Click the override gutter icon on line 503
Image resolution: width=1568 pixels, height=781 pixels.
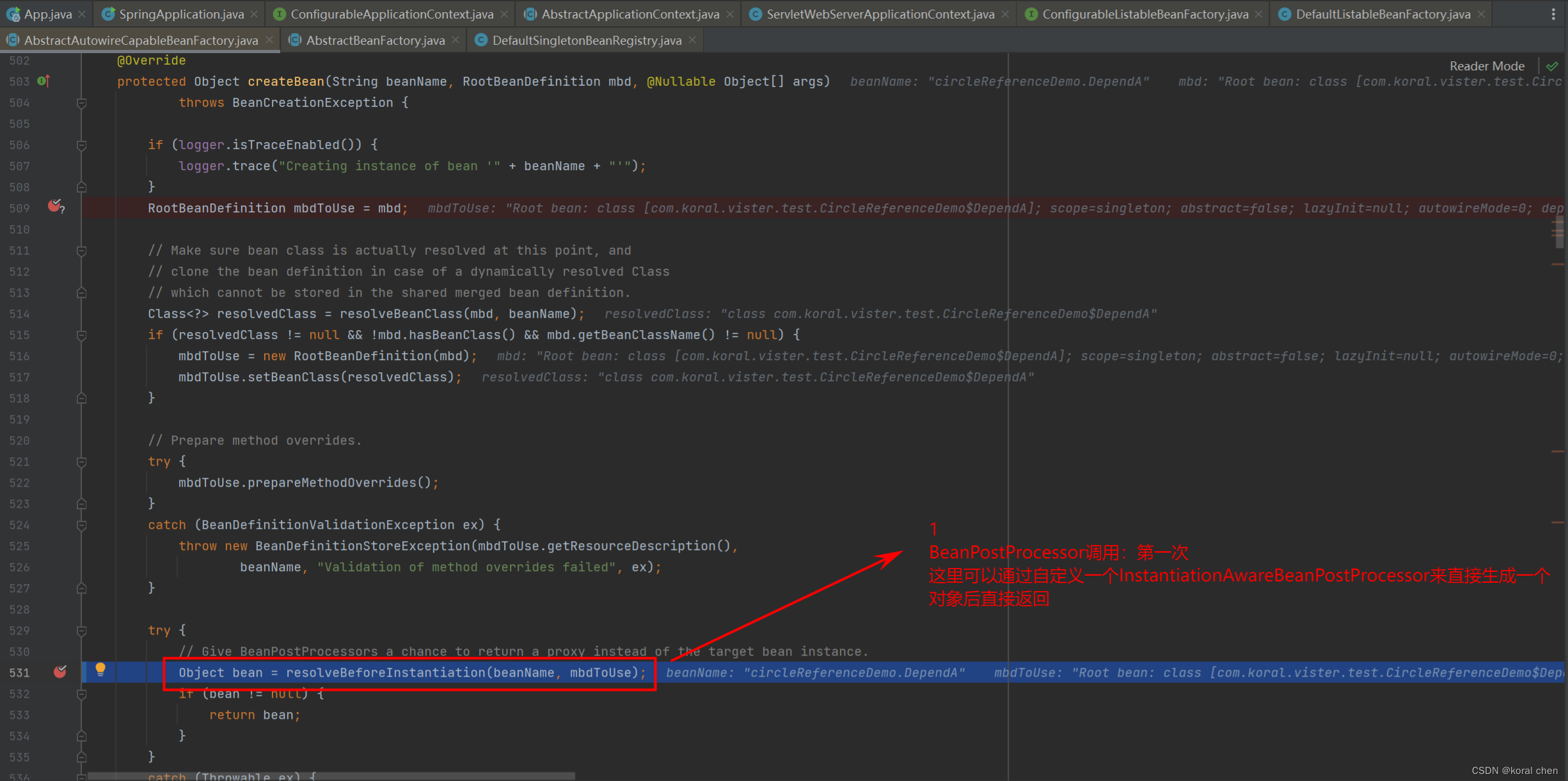pyautogui.click(x=44, y=81)
